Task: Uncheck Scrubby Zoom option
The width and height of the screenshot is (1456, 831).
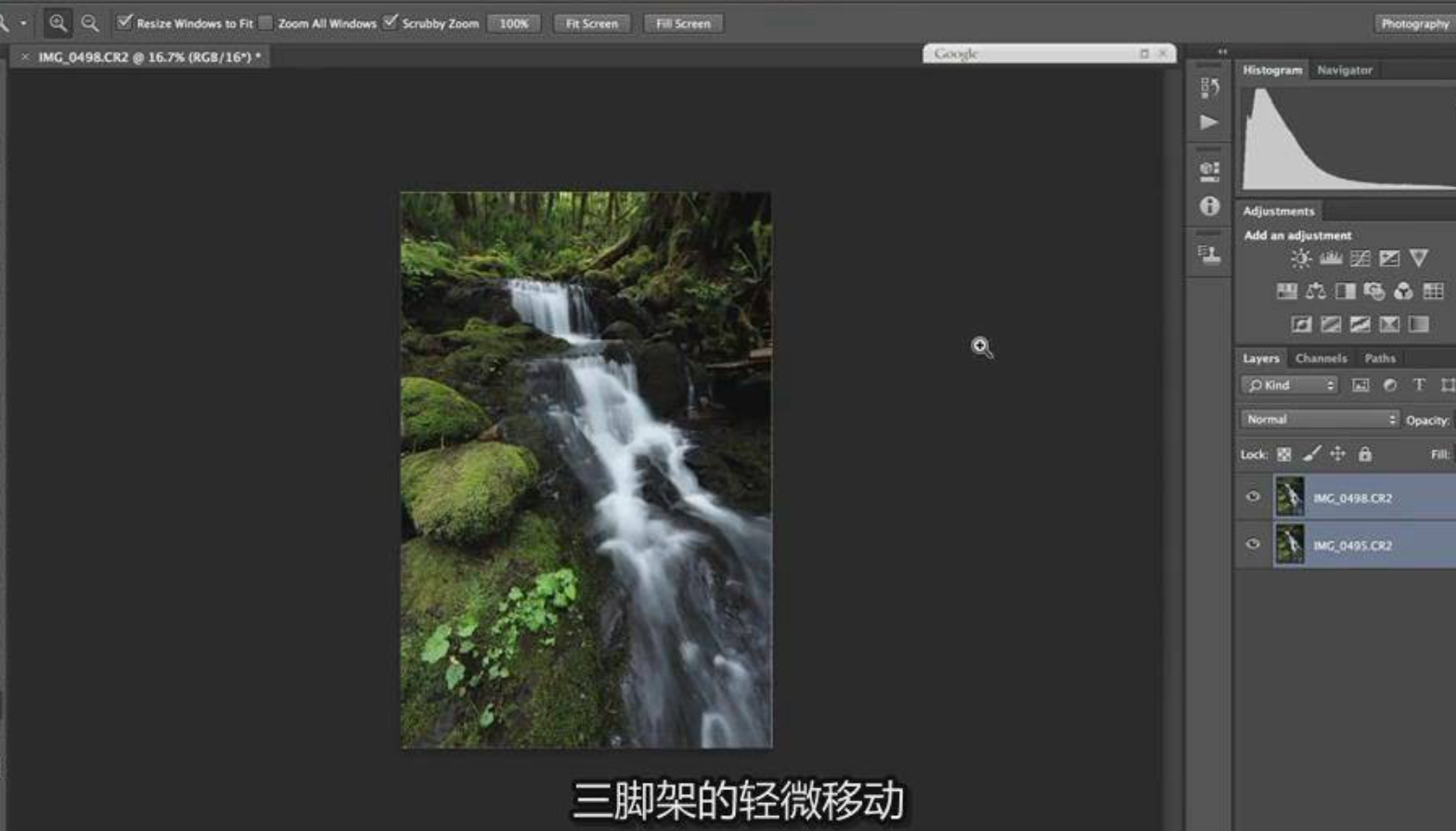Action: pyautogui.click(x=391, y=22)
